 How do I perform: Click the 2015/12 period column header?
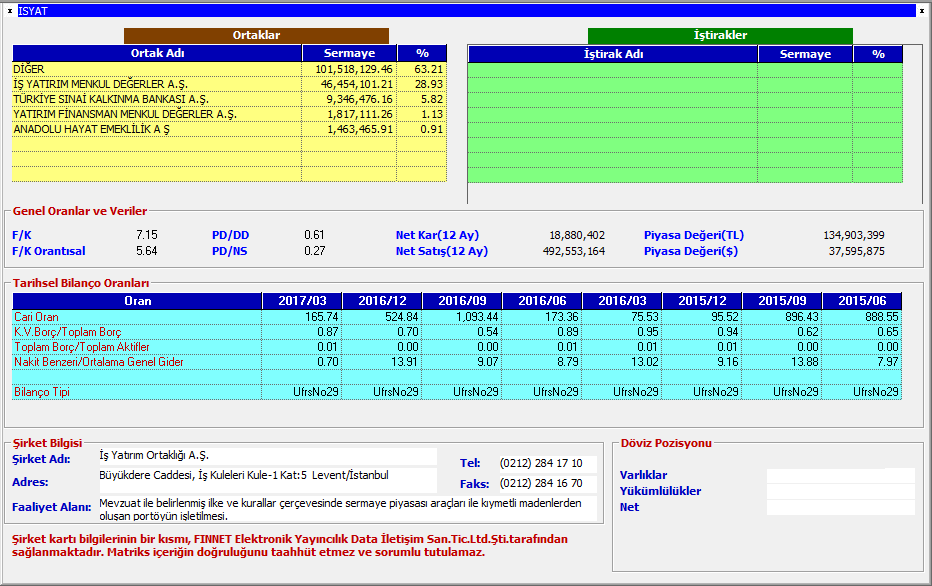pyautogui.click(x=702, y=301)
